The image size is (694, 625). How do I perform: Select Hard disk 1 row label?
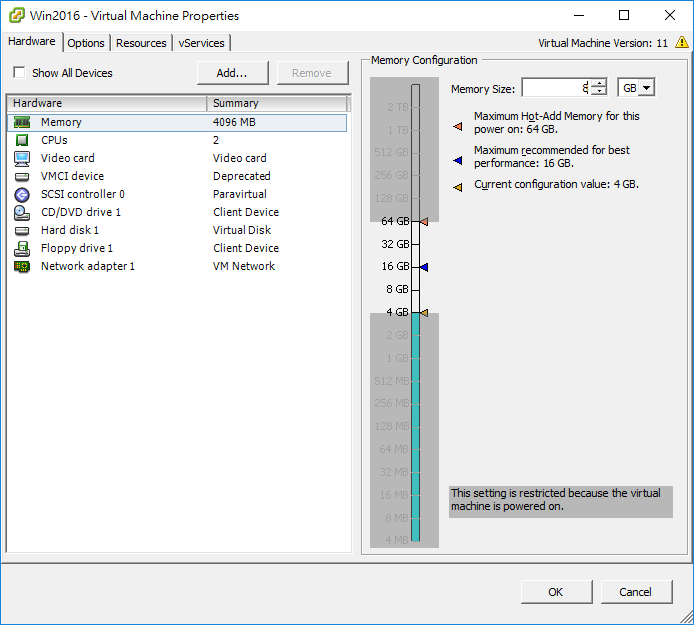click(69, 230)
